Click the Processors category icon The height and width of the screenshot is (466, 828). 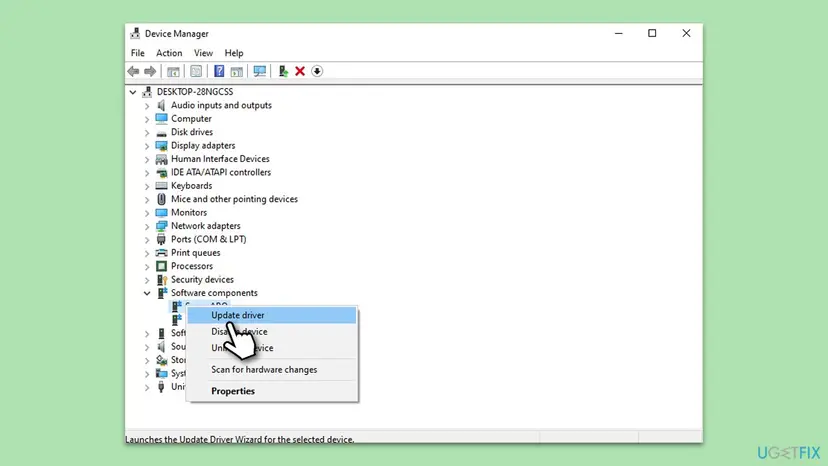coord(162,266)
